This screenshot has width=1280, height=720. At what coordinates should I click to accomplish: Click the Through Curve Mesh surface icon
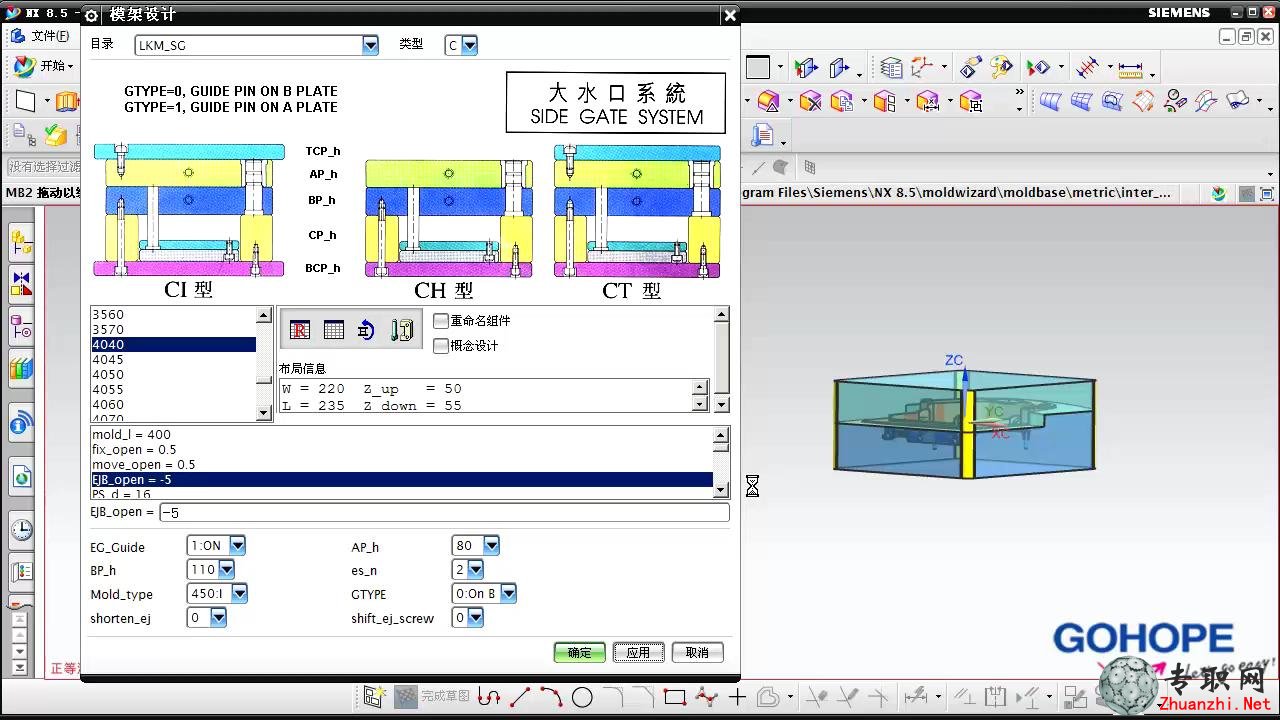pyautogui.click(x=1081, y=101)
